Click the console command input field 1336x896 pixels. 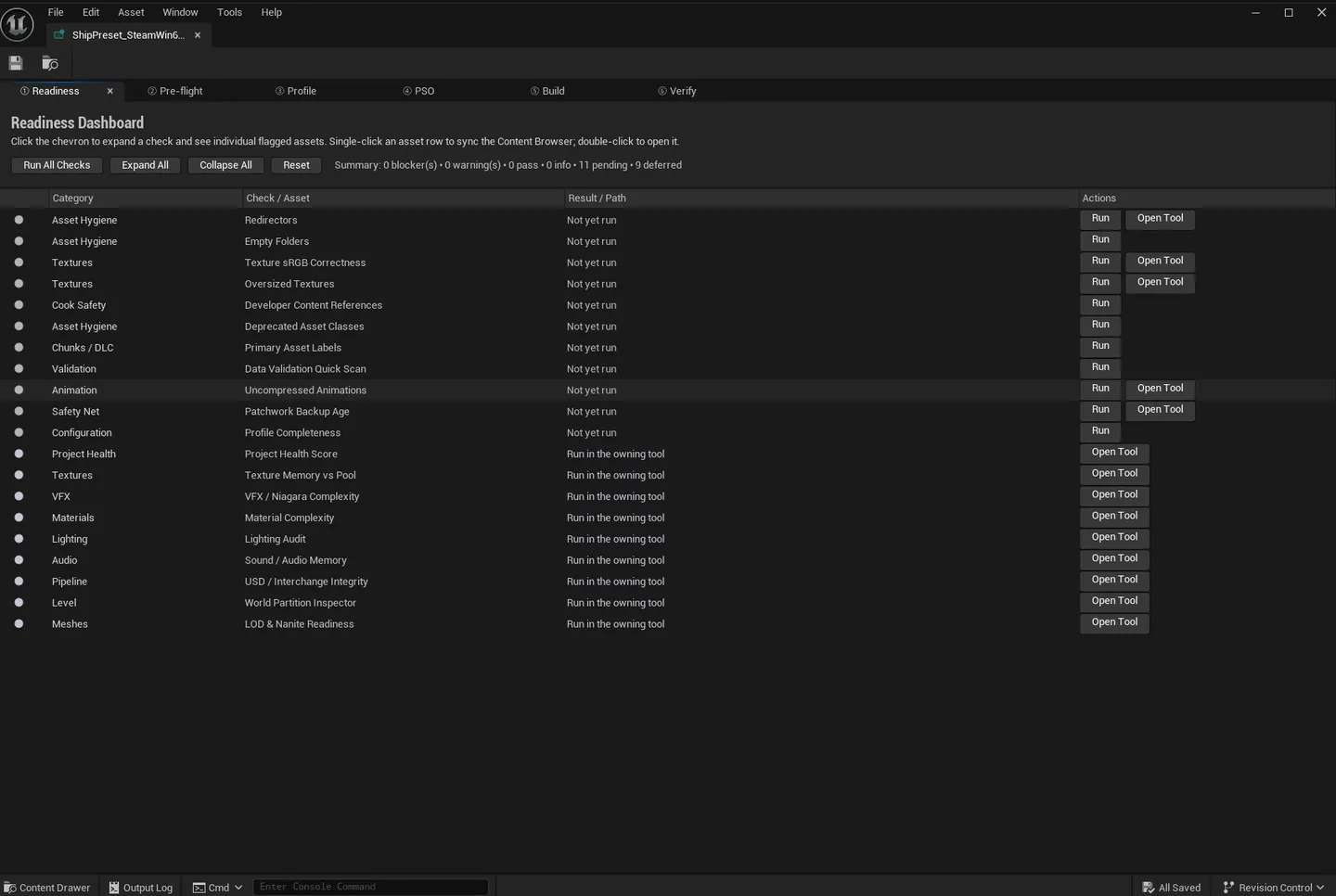pyautogui.click(x=370, y=887)
